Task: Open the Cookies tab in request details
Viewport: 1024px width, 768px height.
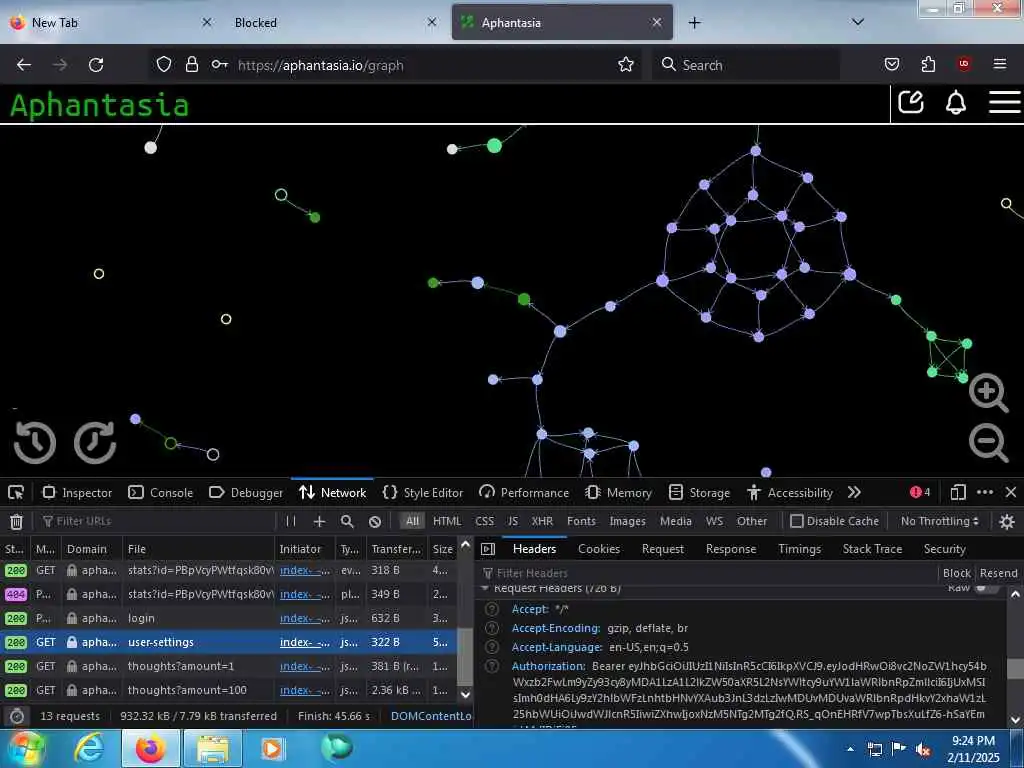Action: 599,549
